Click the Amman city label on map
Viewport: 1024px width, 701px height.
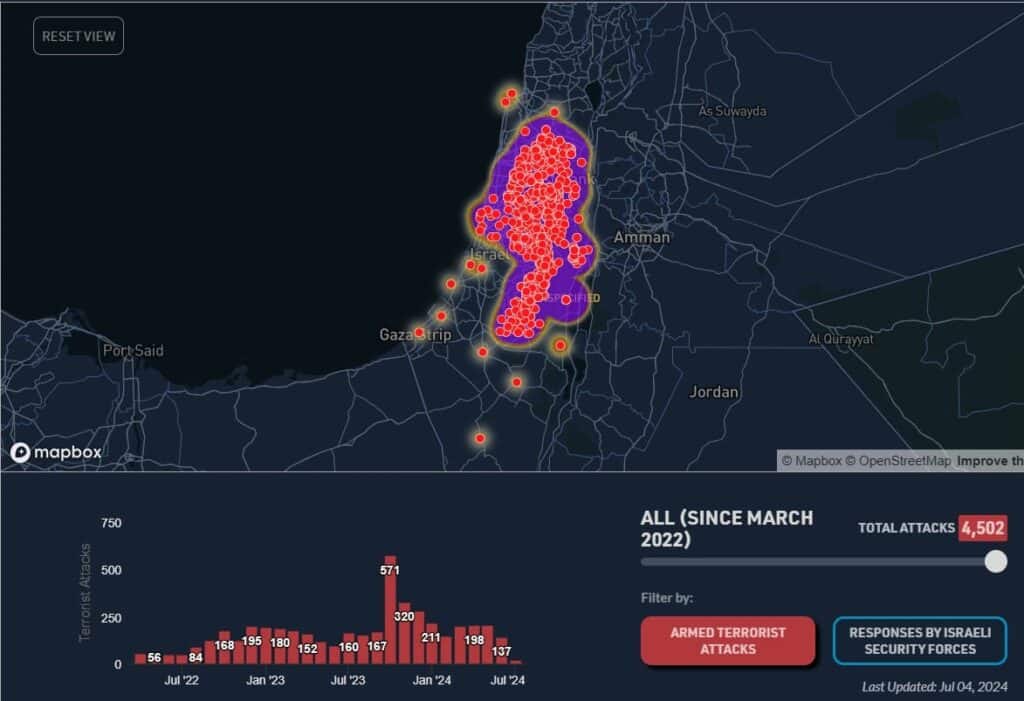pos(641,238)
